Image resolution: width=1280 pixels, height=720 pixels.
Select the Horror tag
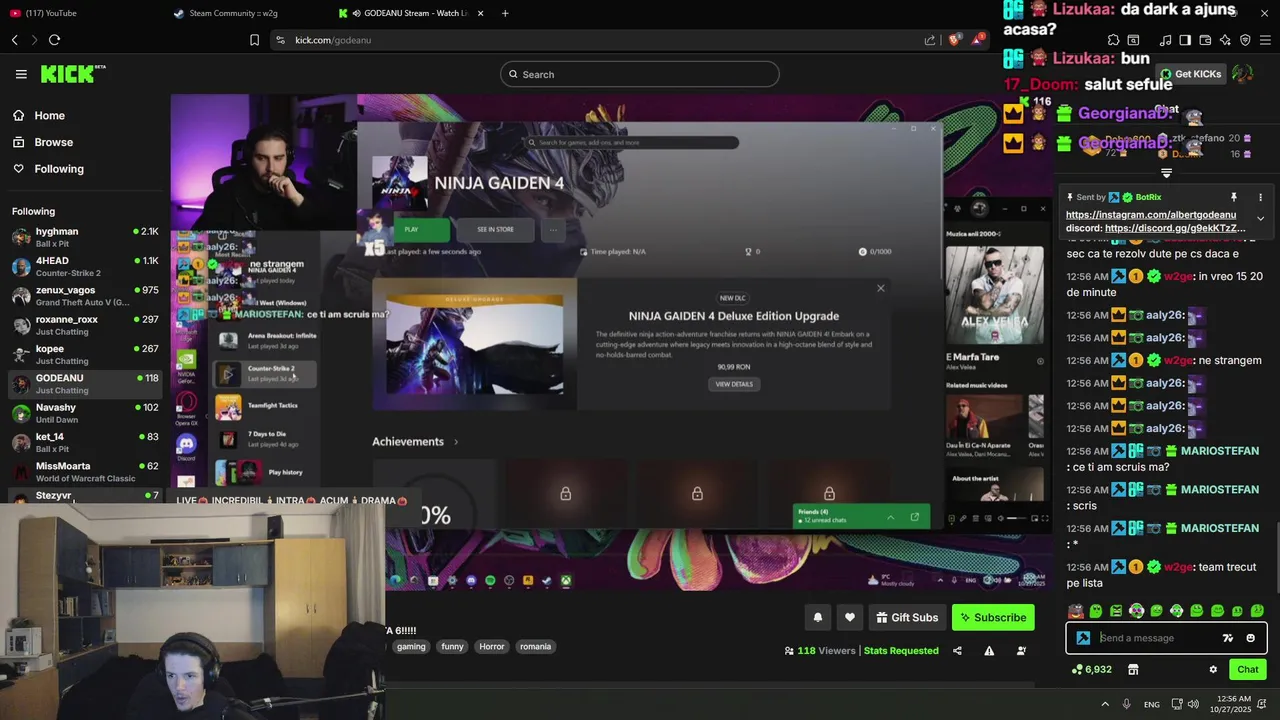[x=492, y=647]
